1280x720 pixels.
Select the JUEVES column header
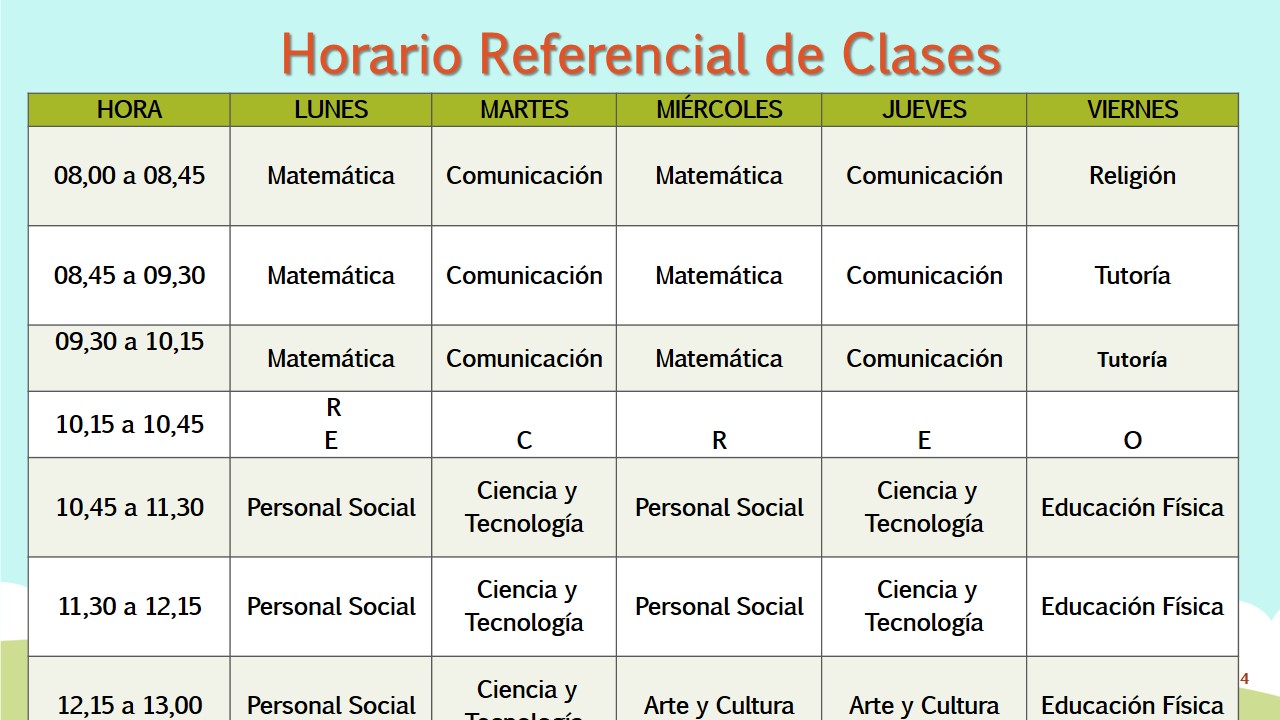(x=924, y=110)
